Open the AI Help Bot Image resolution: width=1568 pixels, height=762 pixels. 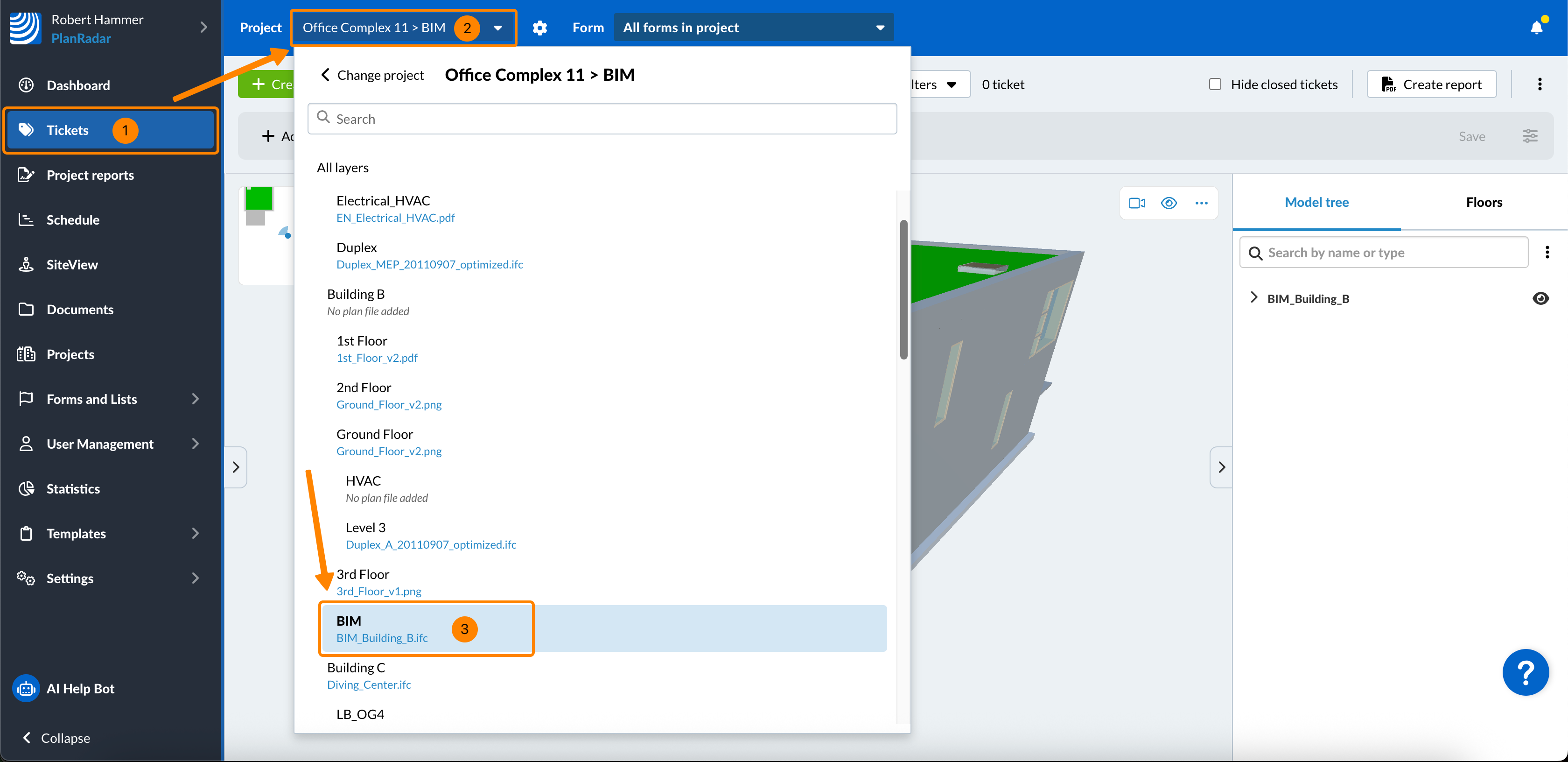point(80,688)
